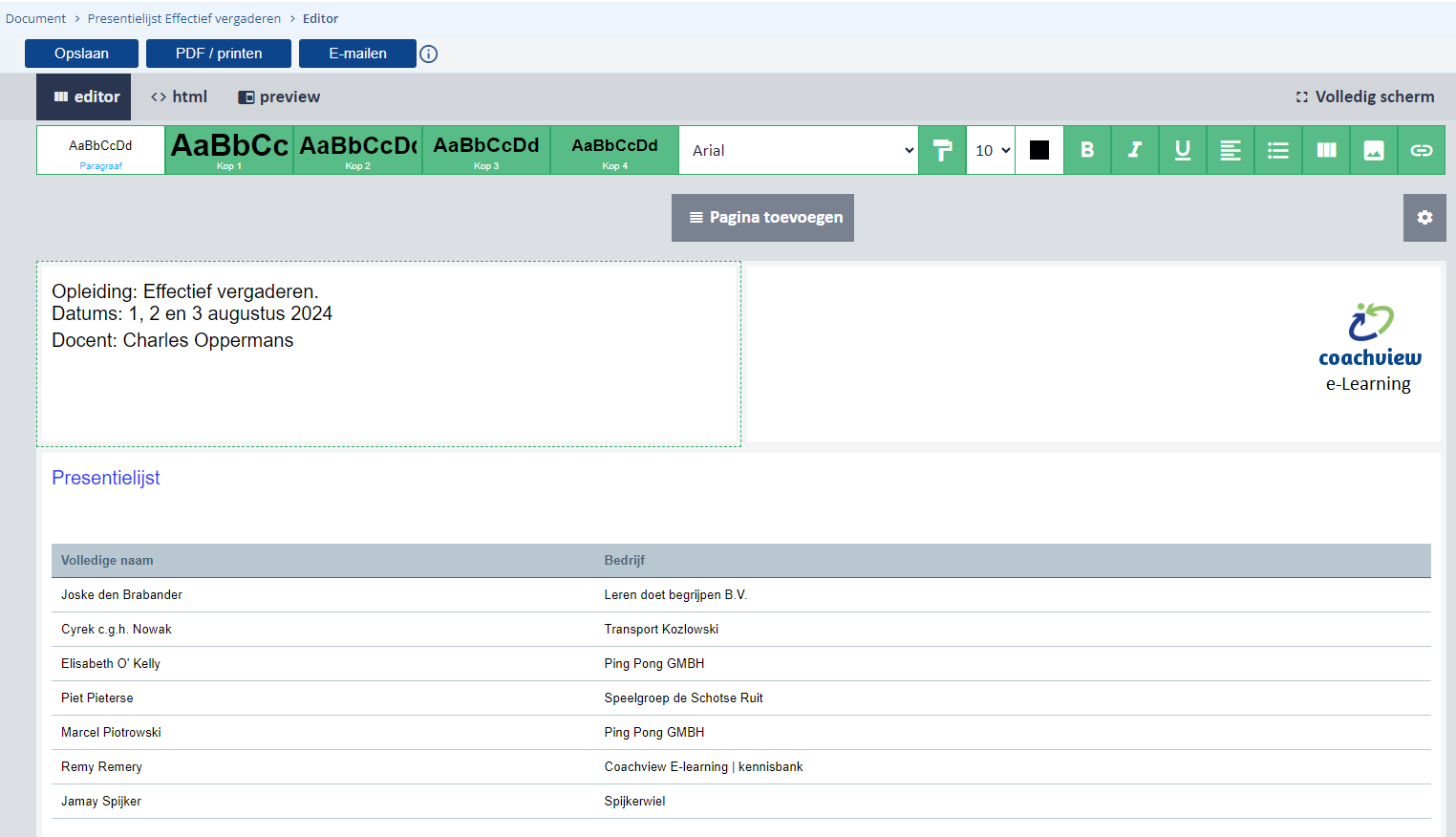Insert an image via the picture icon
Viewport: 1456px width, 837px height.
(1374, 150)
